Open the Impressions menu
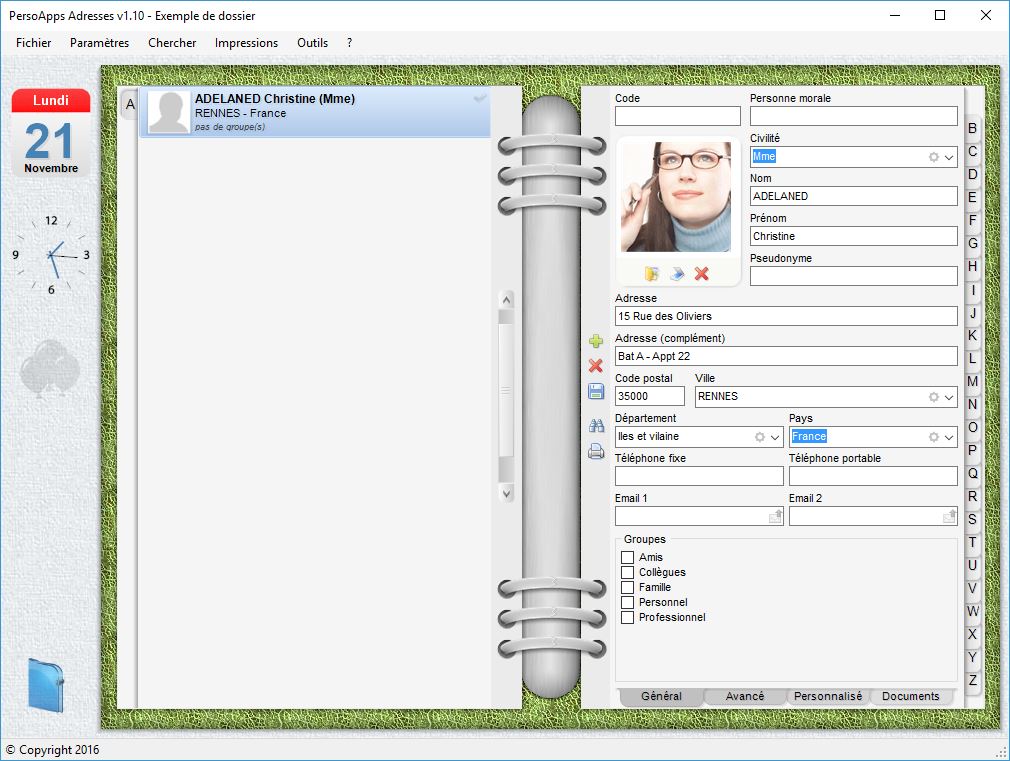 246,43
